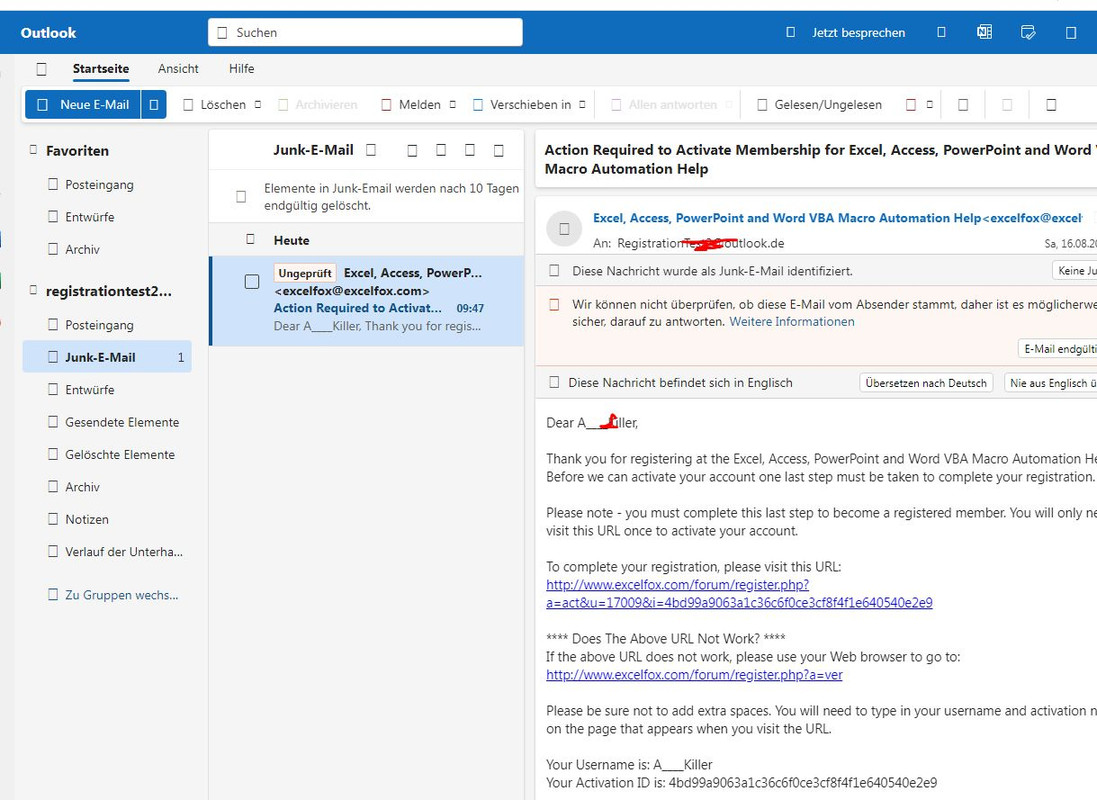Image resolution: width=1097 pixels, height=800 pixels.
Task: Click text Your Activation ID line
Action: 741,783
